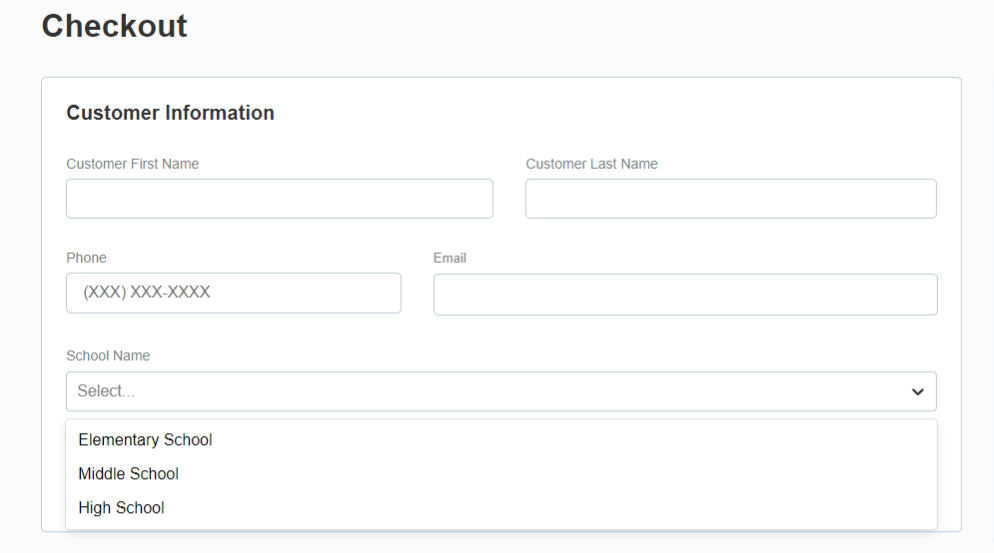Focus the Email address input

click(685, 294)
